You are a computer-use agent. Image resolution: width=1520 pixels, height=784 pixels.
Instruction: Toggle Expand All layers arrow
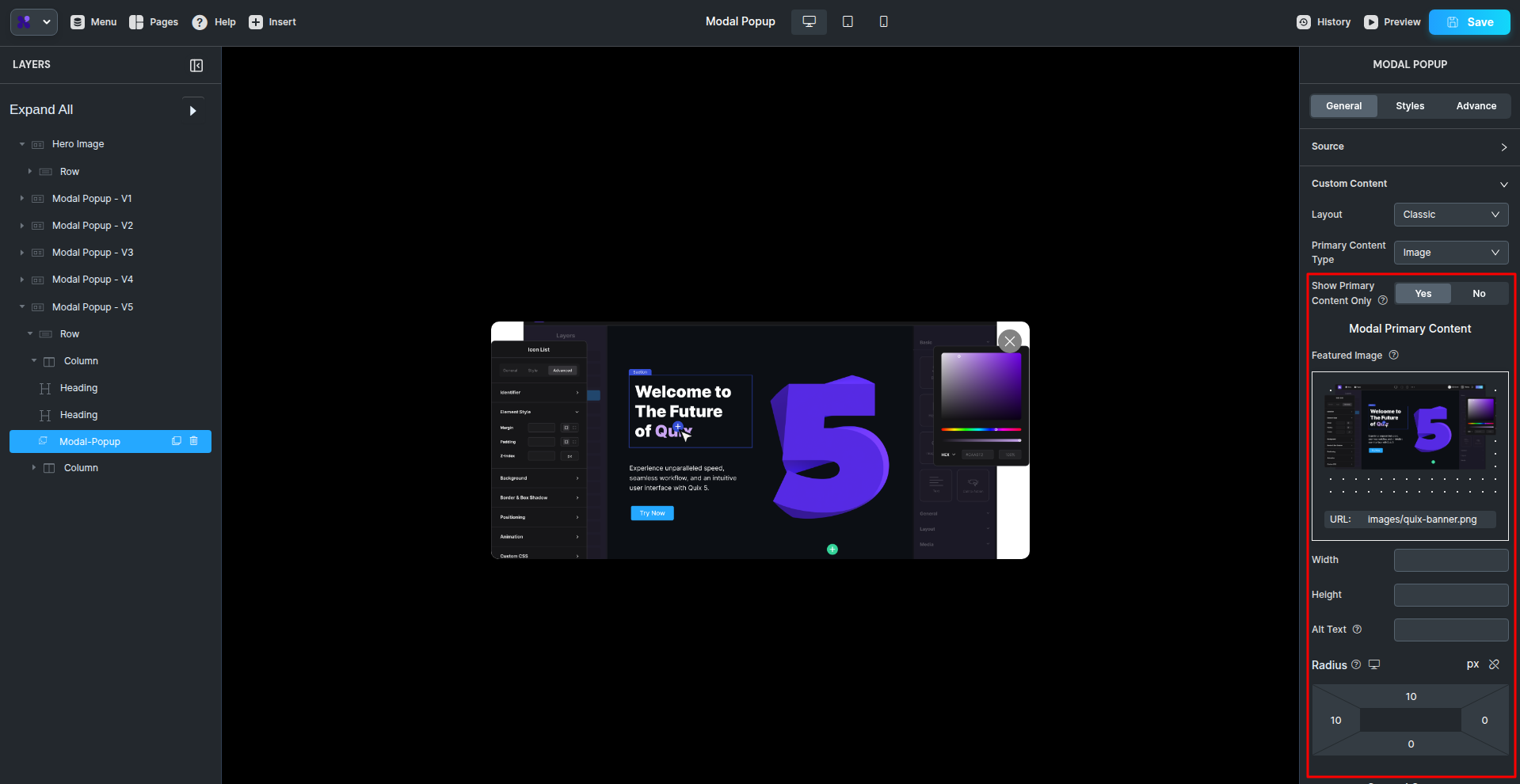click(192, 111)
